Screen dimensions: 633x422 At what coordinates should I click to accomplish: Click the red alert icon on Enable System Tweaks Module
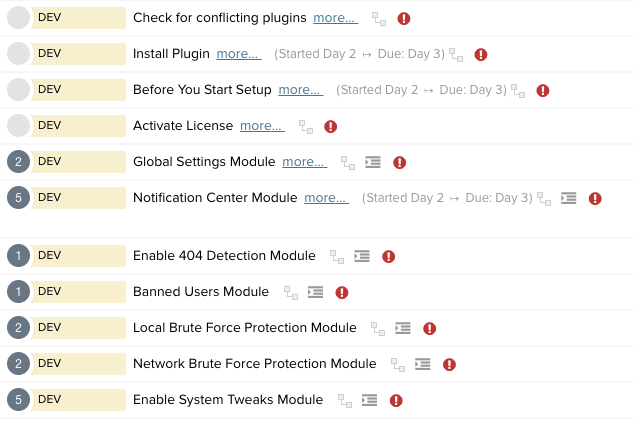pyautogui.click(x=396, y=401)
